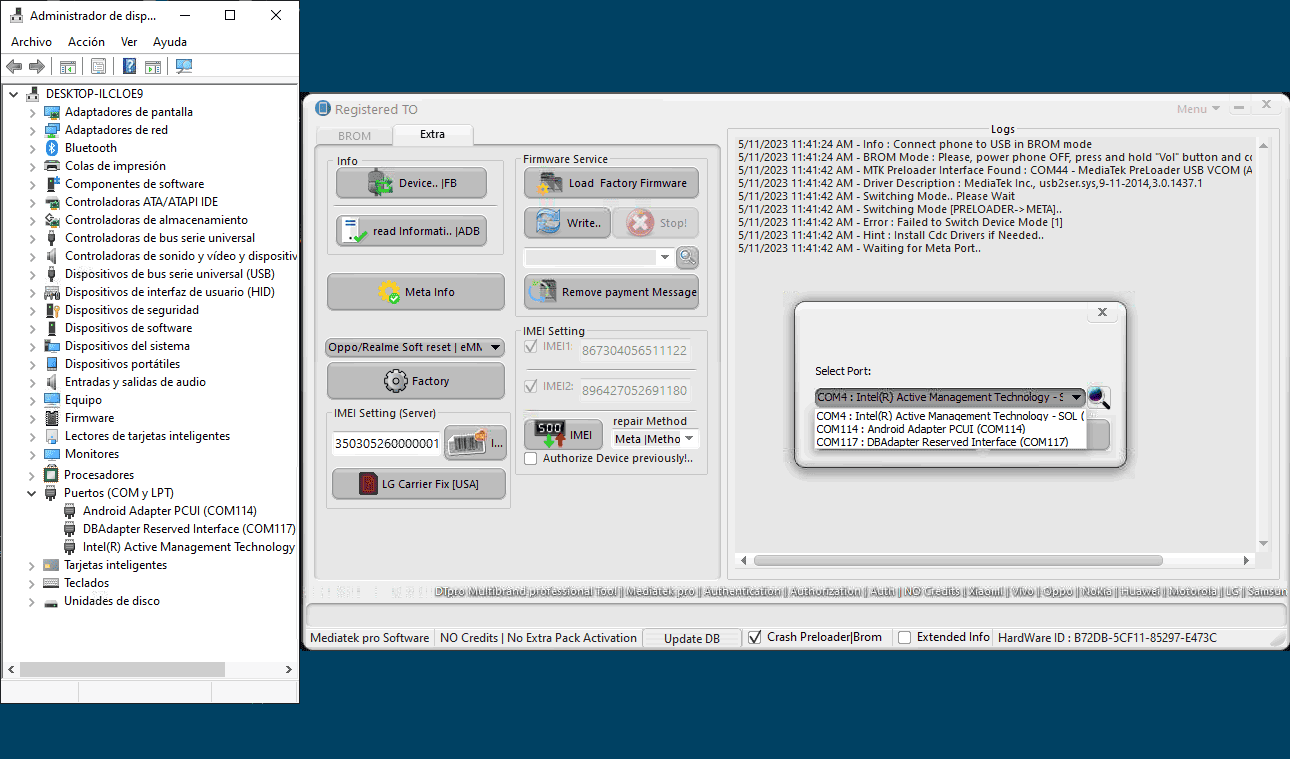Image resolution: width=1290 pixels, height=759 pixels.
Task: Click the IMEI repair button
Action: pyautogui.click(x=564, y=435)
